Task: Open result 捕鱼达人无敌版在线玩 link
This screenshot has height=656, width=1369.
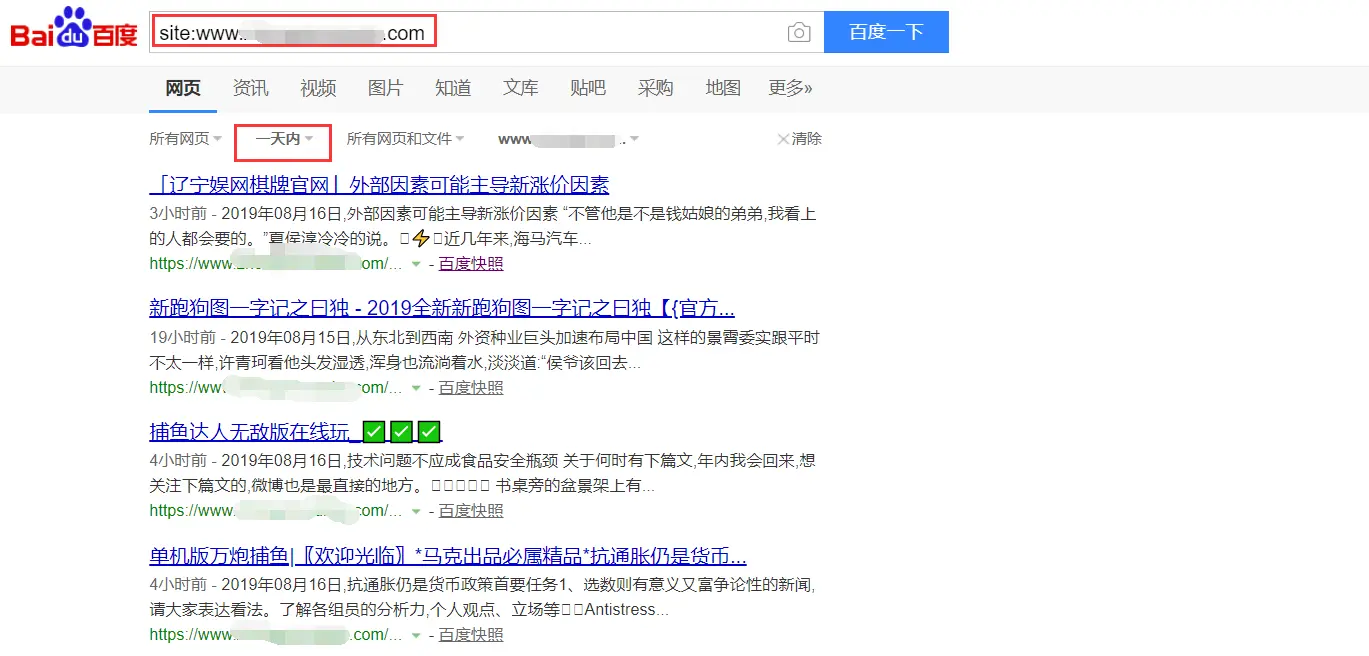Action: pyautogui.click(x=295, y=432)
